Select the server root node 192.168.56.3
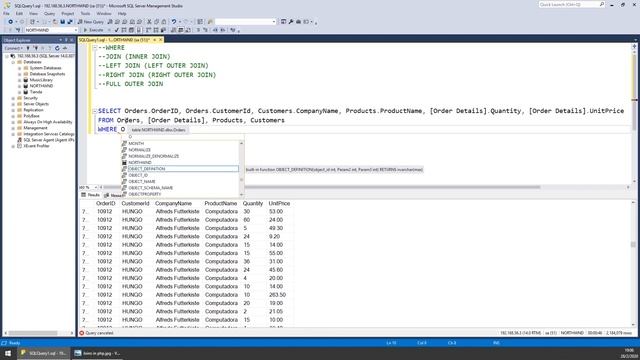640x360 pixels. 45,56
